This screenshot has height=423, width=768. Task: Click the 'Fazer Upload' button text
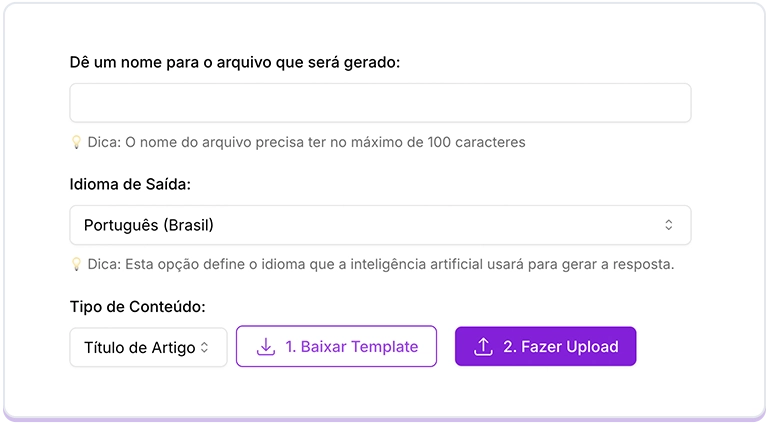561,347
